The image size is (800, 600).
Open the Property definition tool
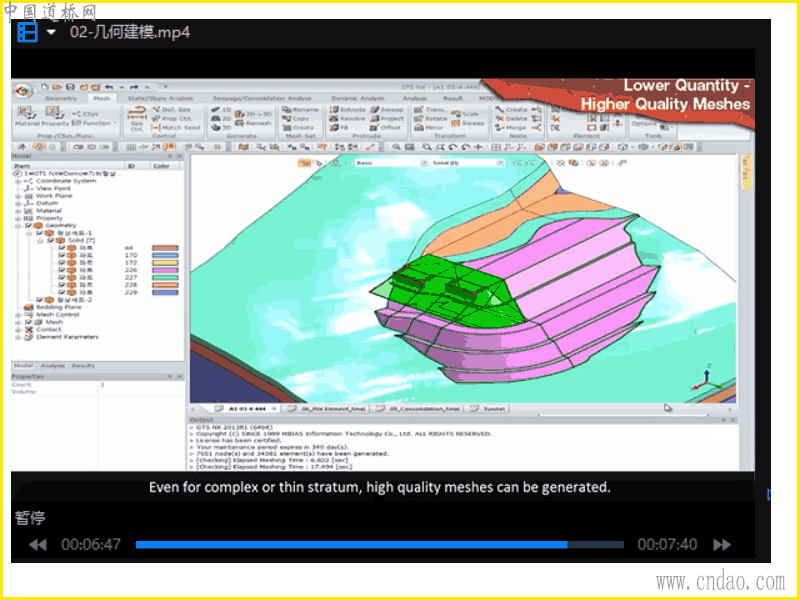[x=55, y=116]
